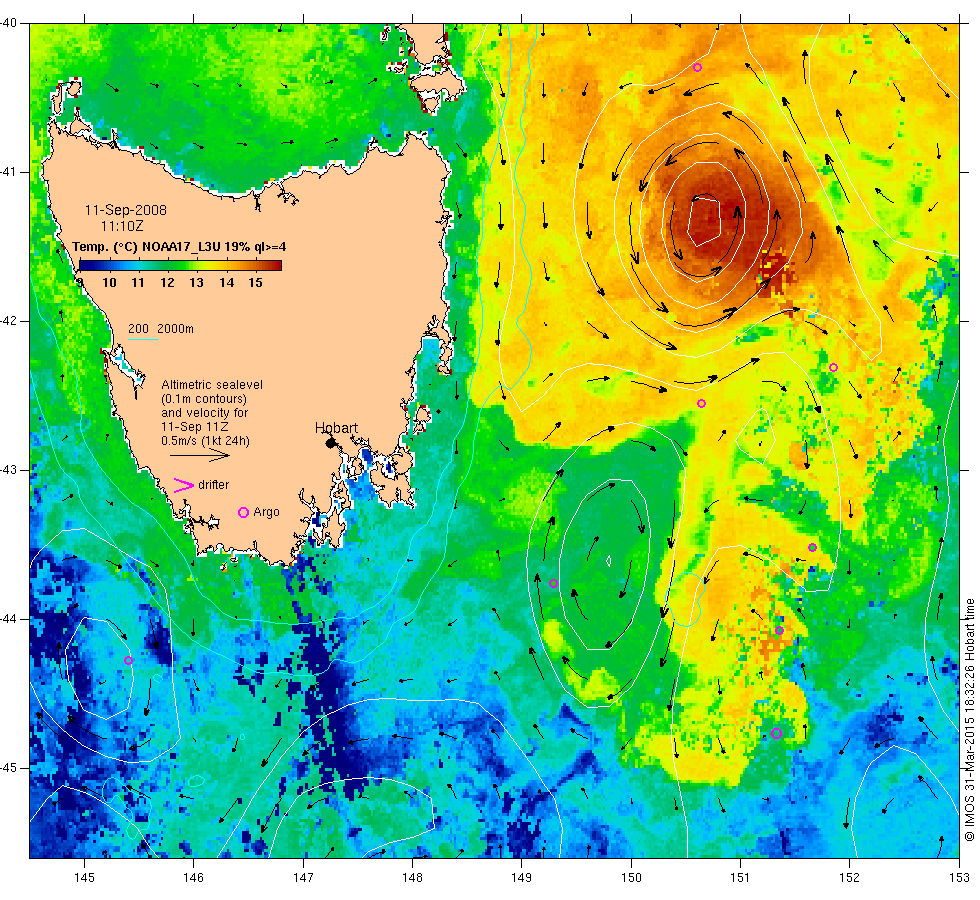The image size is (980, 900).
Task: Select Argo float marker near 43.75S 149.3E
Action: (x=553, y=584)
